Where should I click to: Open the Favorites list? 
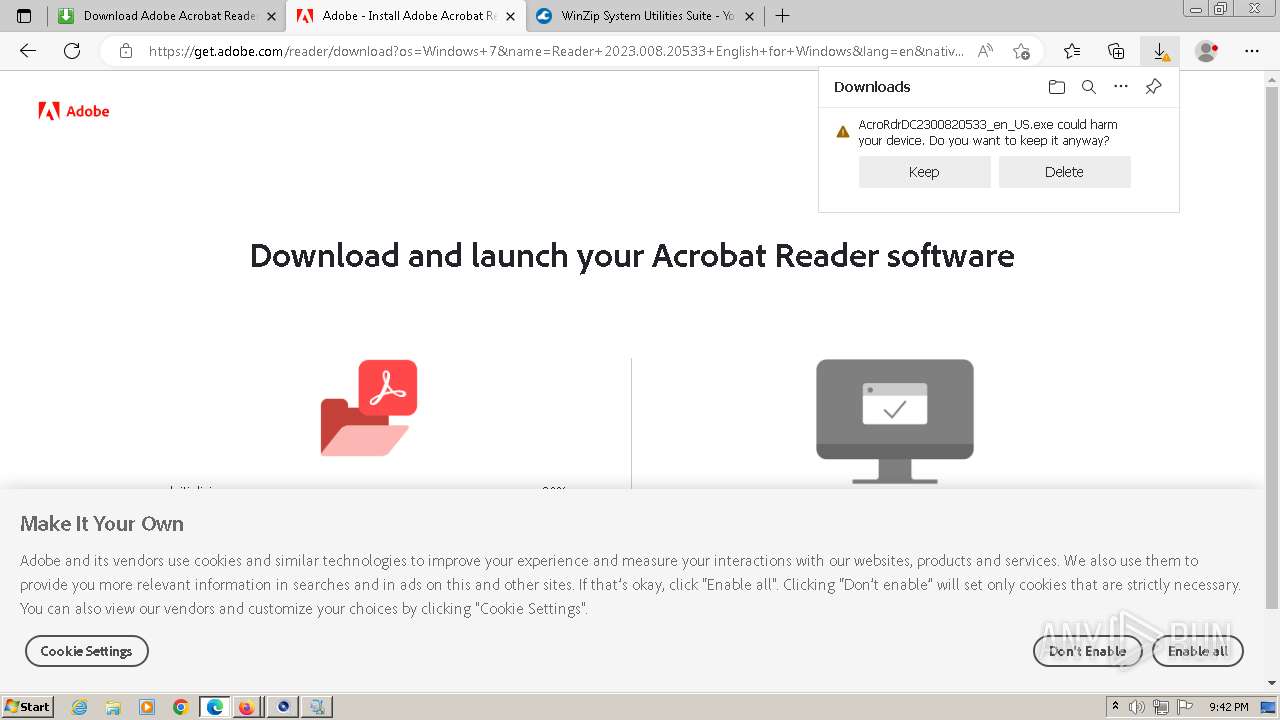tap(1072, 51)
